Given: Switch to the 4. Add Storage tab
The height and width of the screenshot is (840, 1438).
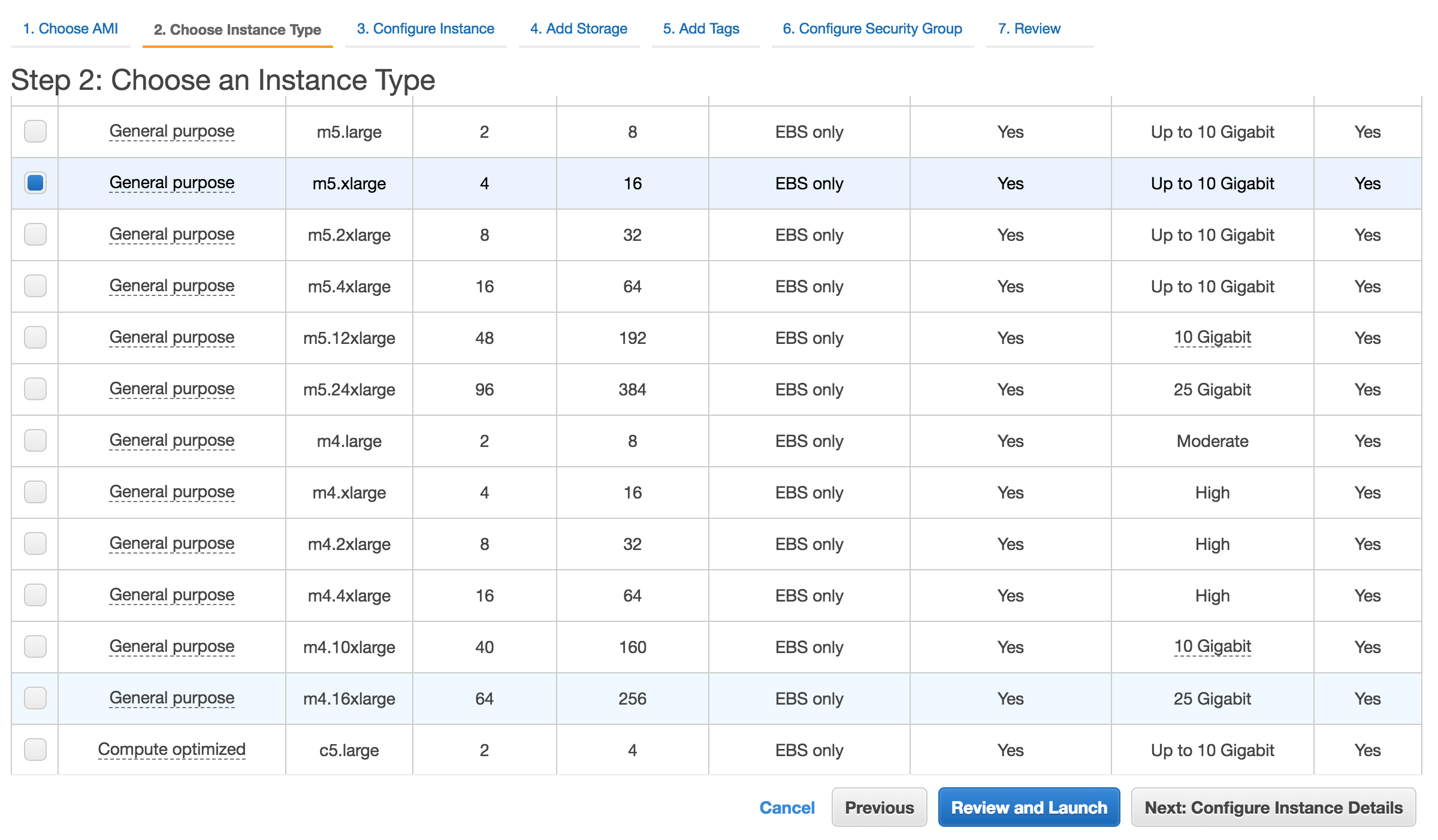Looking at the screenshot, I should (x=579, y=29).
